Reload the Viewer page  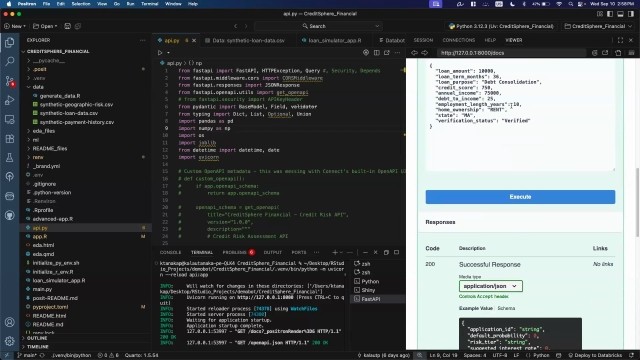594,53
